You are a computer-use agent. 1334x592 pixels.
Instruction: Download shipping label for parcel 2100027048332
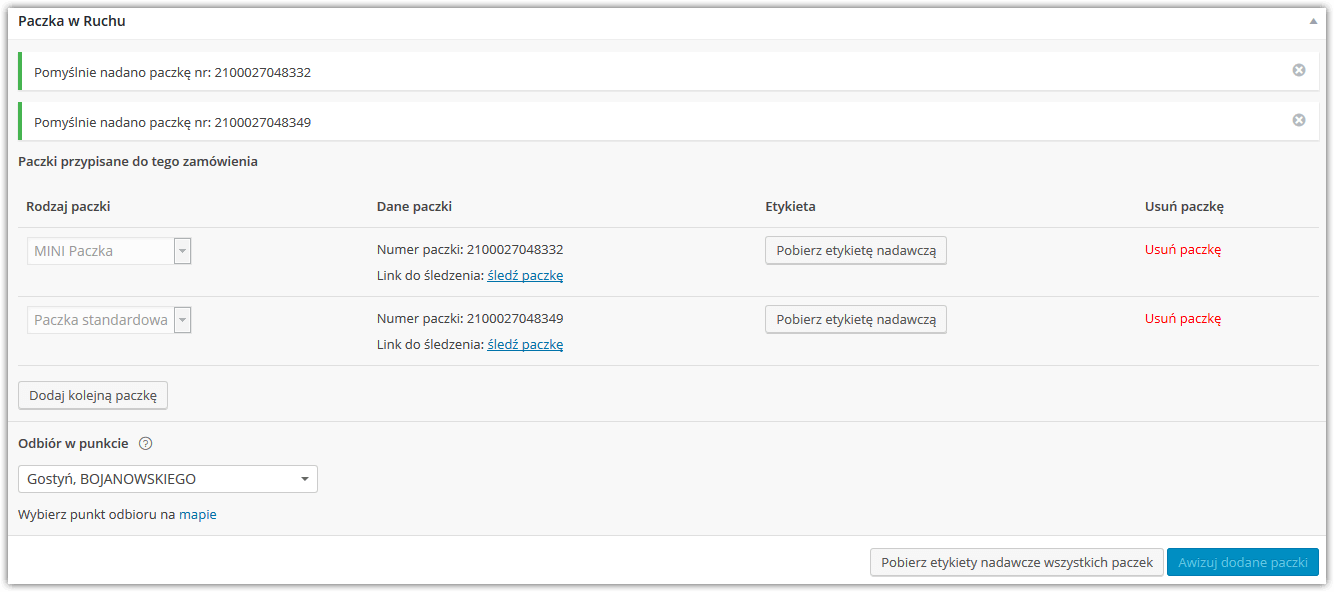click(x=856, y=250)
